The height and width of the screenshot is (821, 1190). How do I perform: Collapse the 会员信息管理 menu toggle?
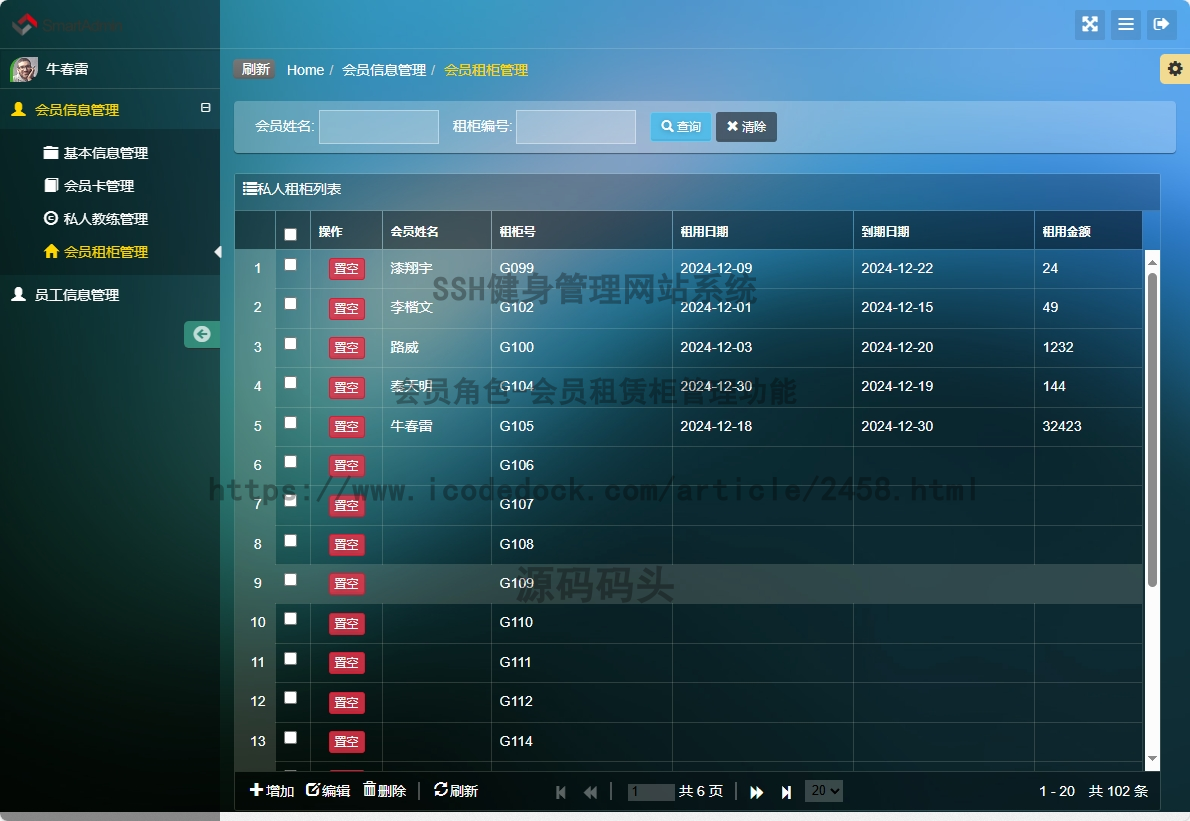point(205,108)
